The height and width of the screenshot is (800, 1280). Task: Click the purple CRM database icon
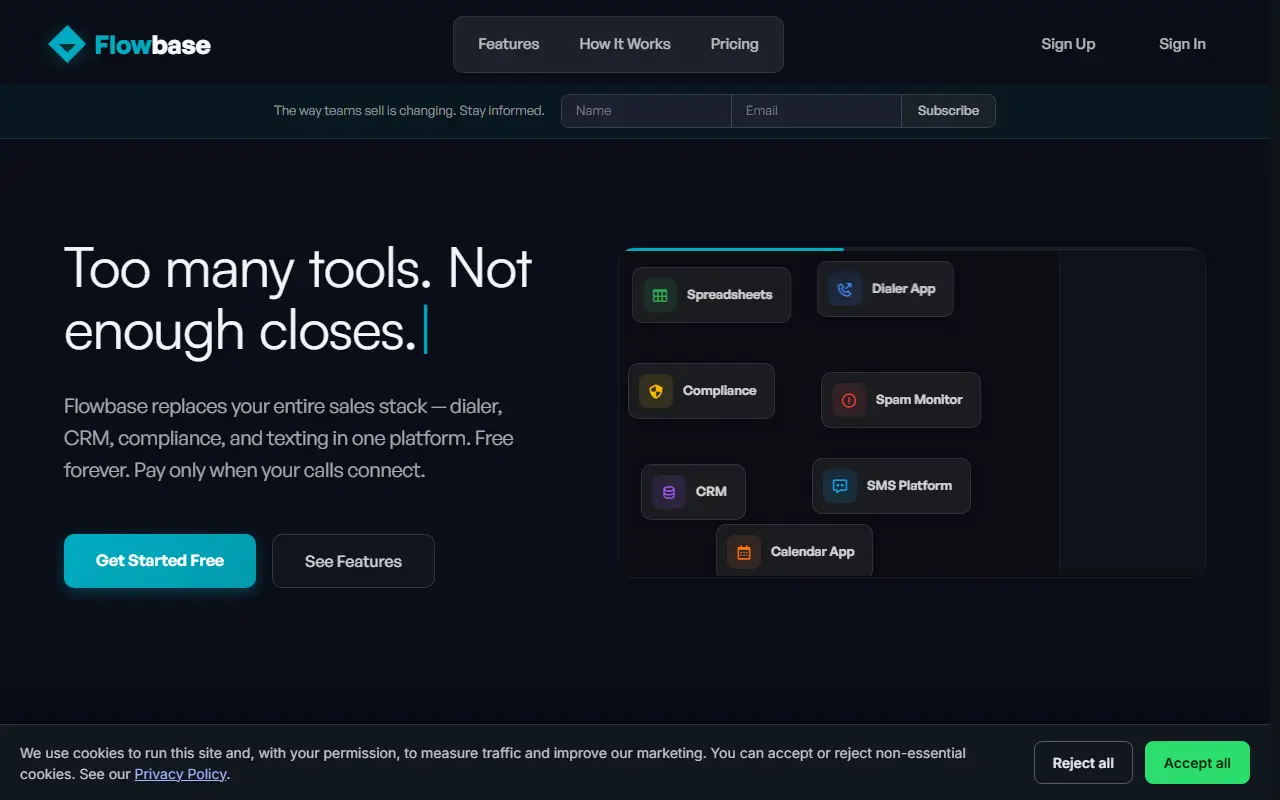[669, 492]
